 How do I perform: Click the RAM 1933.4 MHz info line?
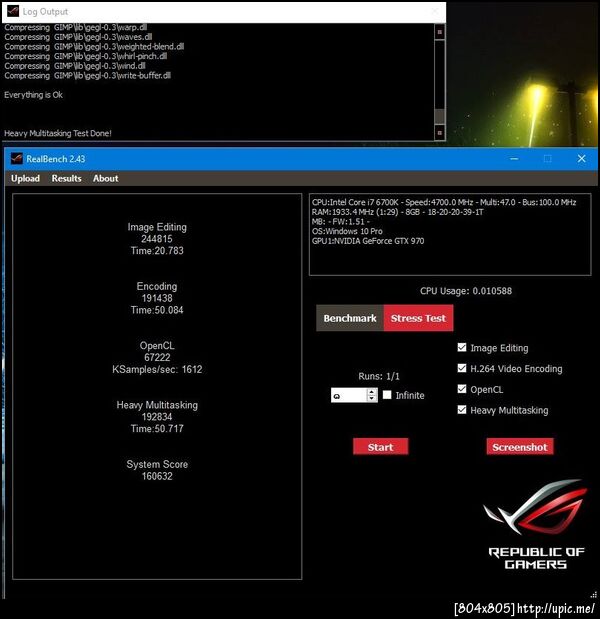coord(398,212)
